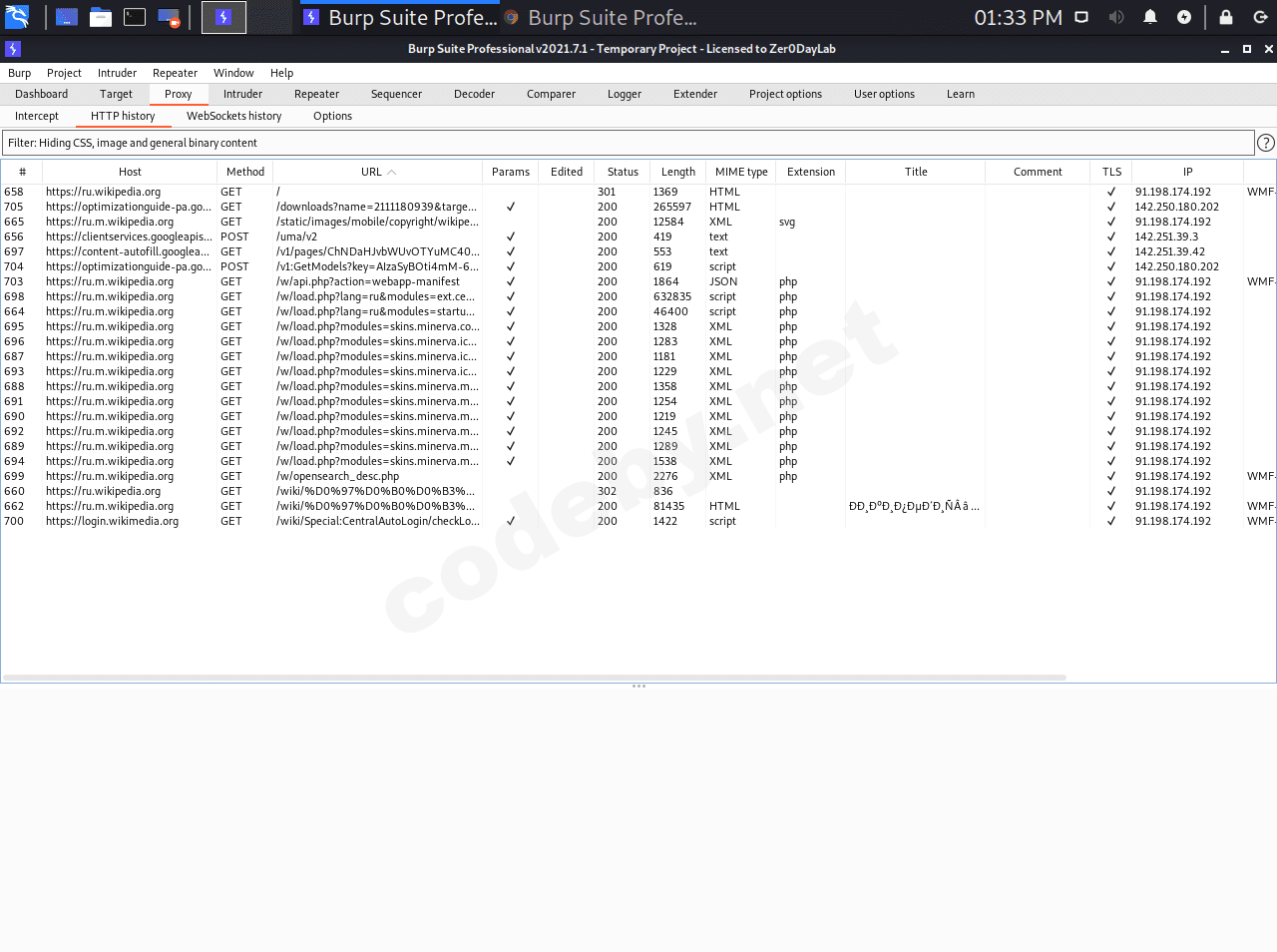Switch to the Decoder tab

[474, 94]
